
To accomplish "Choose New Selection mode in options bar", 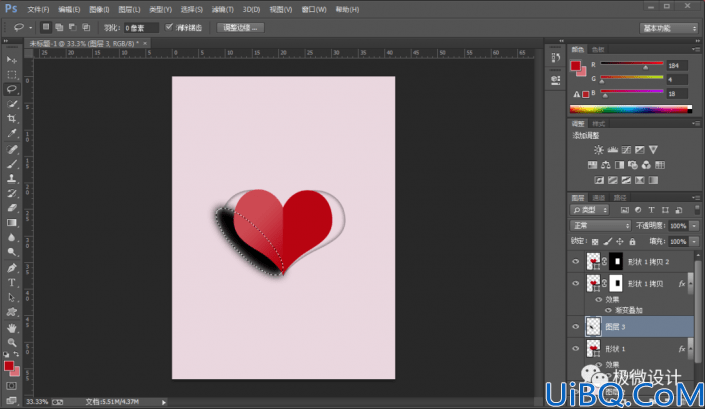I will [x=46, y=27].
